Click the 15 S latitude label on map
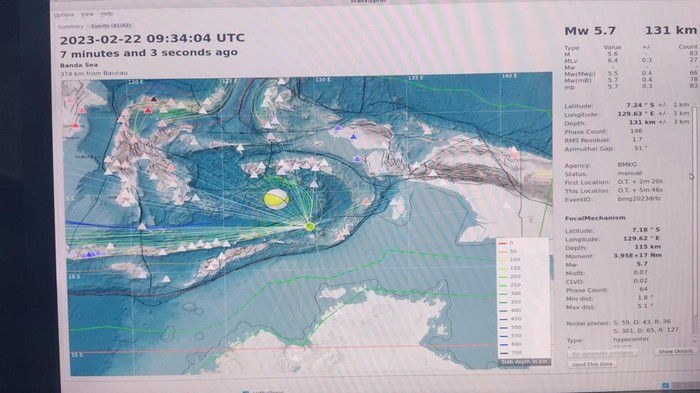The width and height of the screenshot is (700, 393). pyautogui.click(x=76, y=355)
